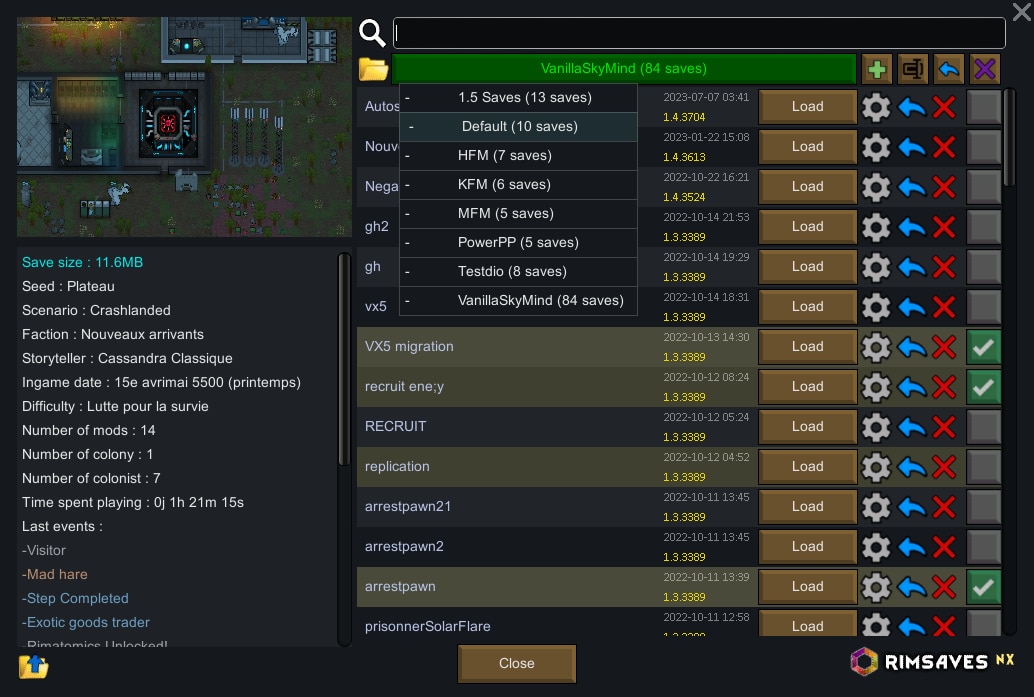Uncheck the VX5 migration checkbox
This screenshot has height=697, width=1034.
tap(983, 347)
